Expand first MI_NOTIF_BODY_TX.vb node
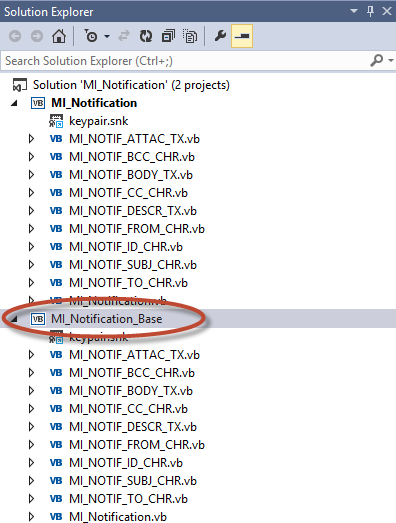Screen dimensions: 396x523 31,175
